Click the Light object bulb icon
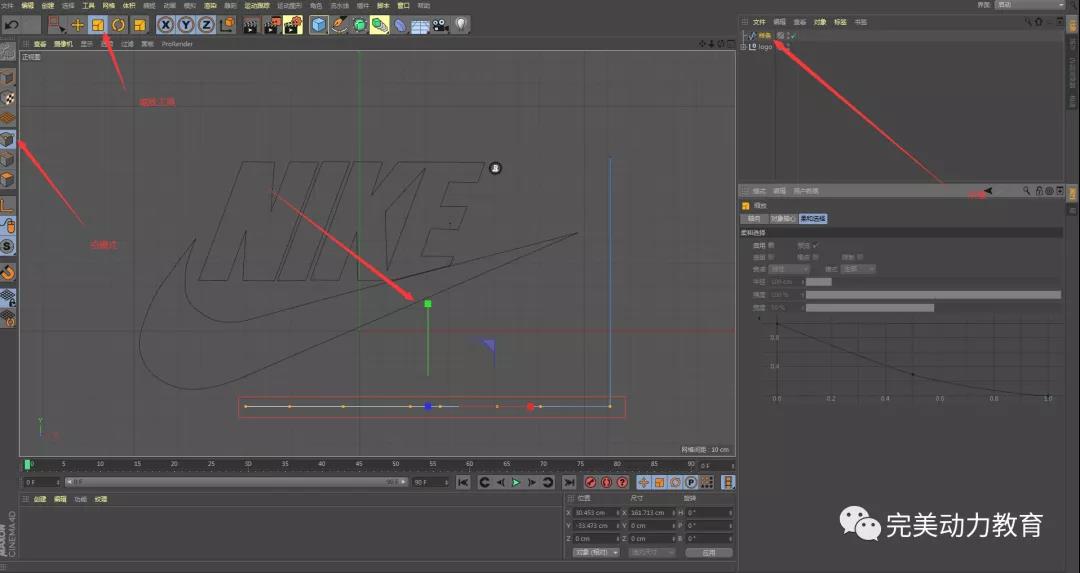 (x=461, y=24)
